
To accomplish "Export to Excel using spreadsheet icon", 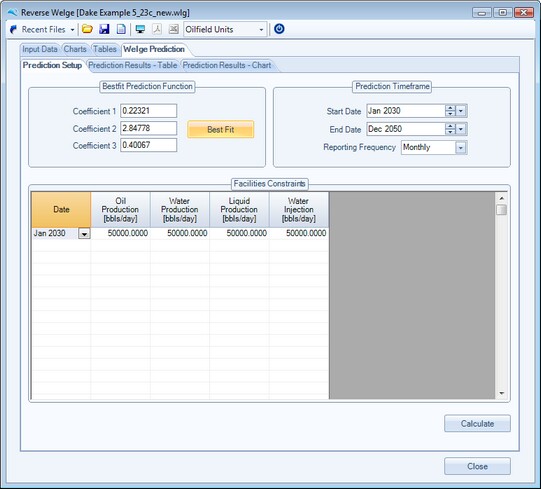I will pyautogui.click(x=174, y=29).
